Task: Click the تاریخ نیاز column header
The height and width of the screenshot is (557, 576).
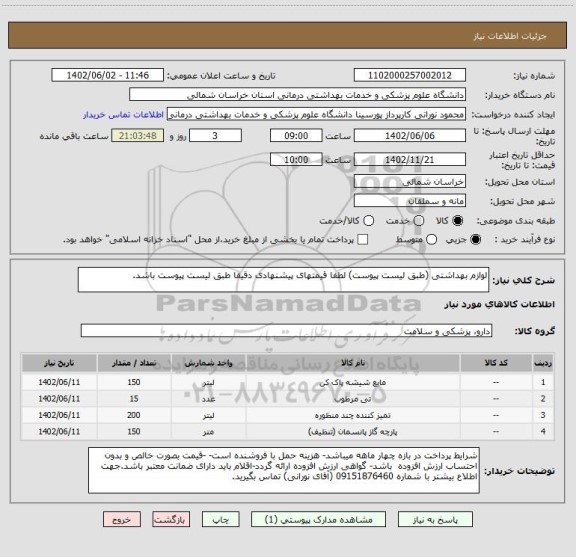Action: click(x=59, y=363)
